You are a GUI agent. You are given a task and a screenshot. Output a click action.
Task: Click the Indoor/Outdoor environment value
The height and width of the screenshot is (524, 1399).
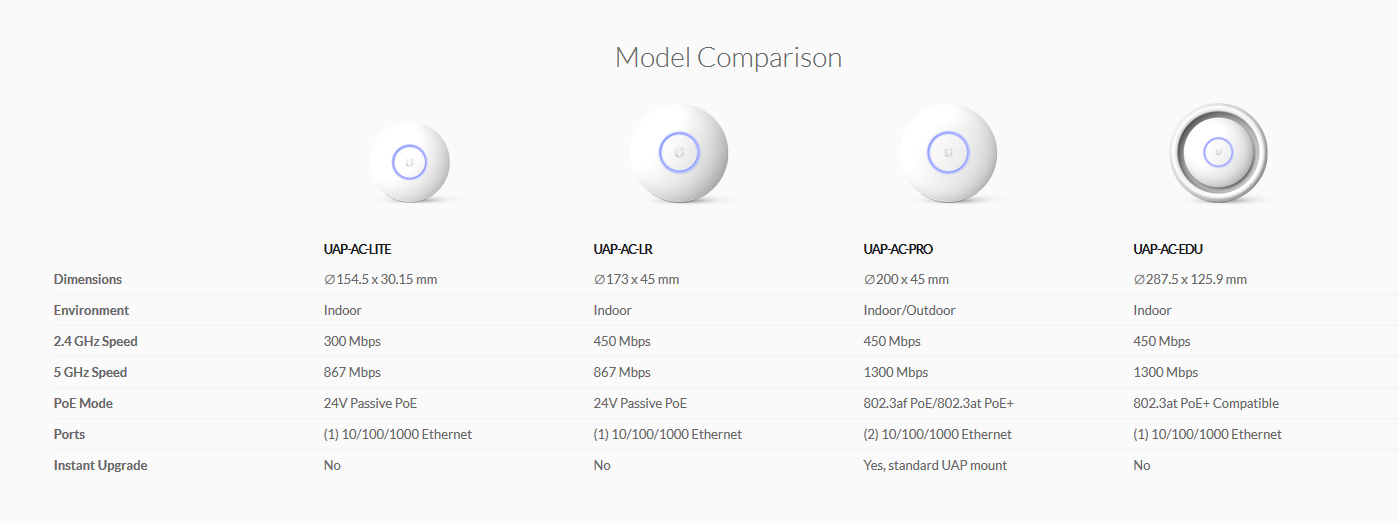tap(910, 311)
